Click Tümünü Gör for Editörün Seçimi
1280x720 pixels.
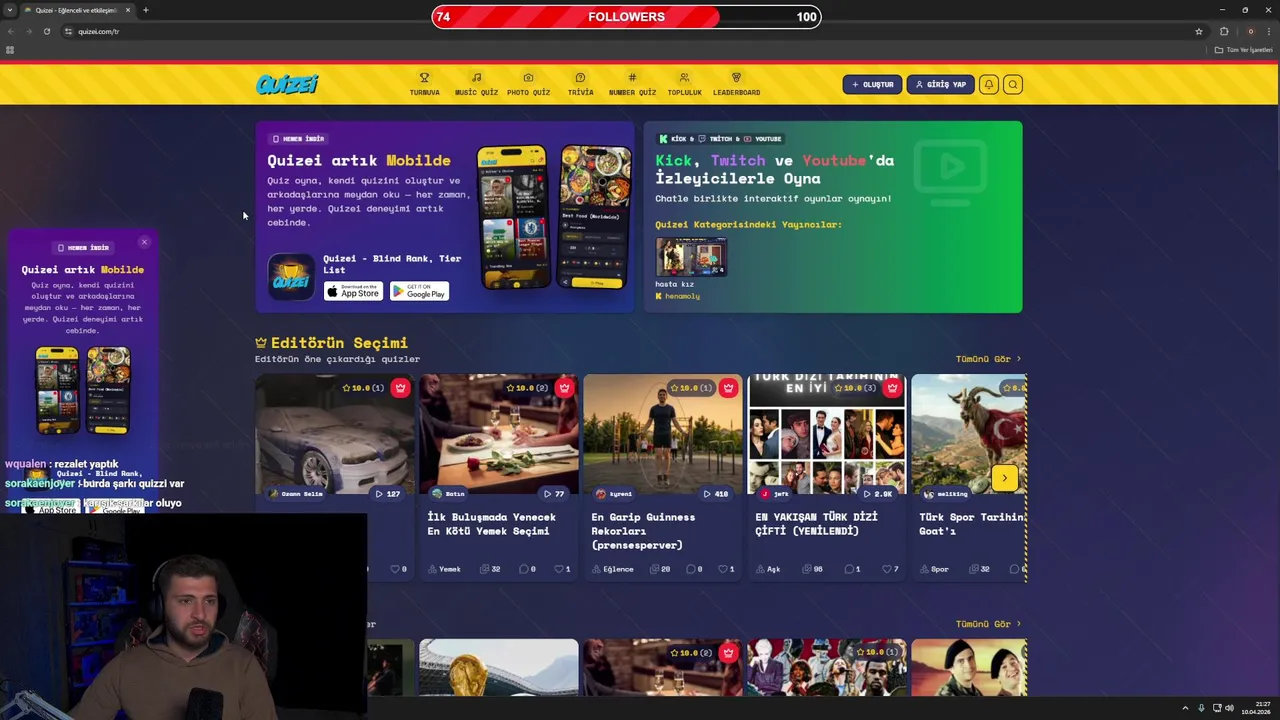click(988, 359)
